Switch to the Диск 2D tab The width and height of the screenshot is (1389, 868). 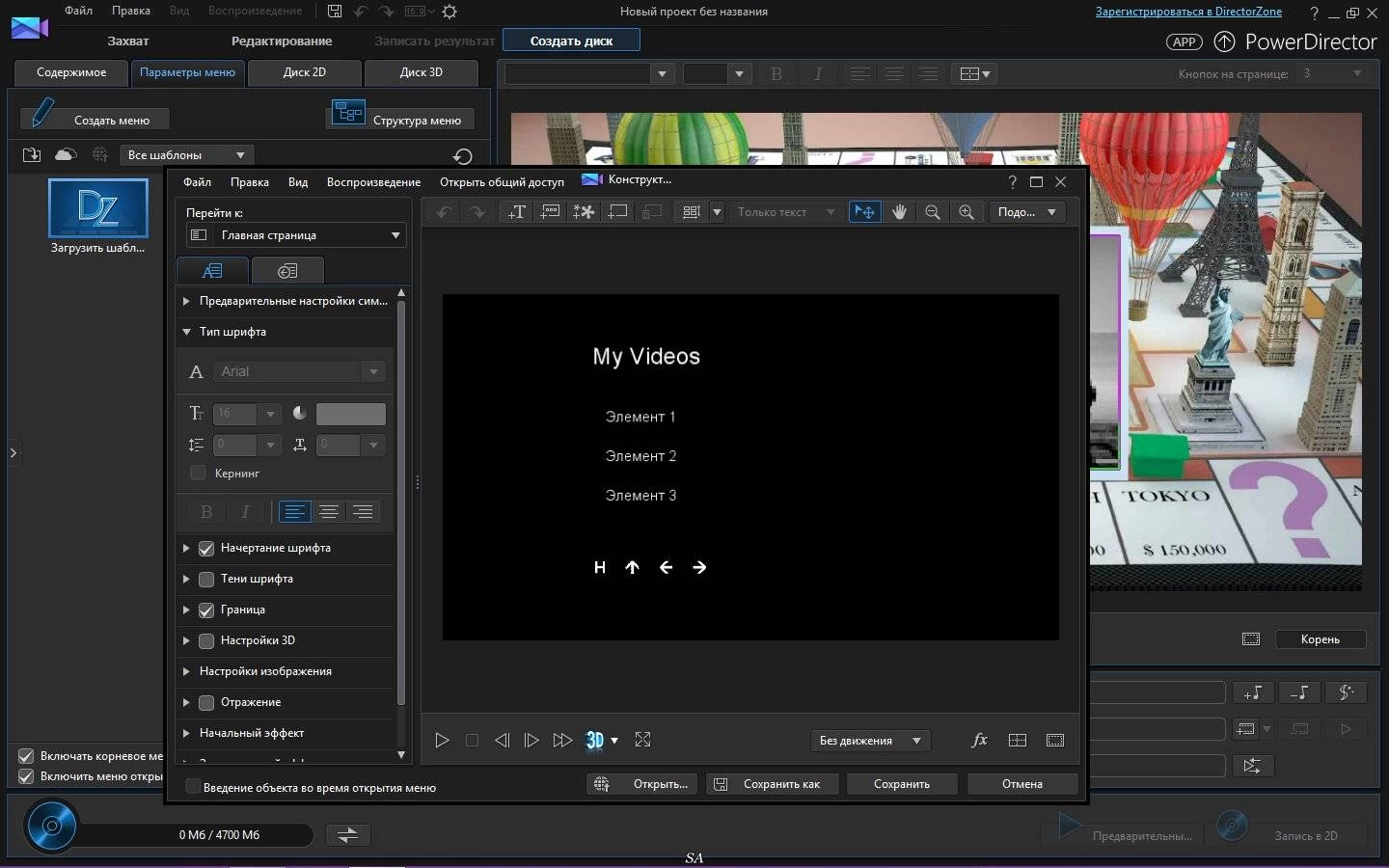[x=305, y=72]
